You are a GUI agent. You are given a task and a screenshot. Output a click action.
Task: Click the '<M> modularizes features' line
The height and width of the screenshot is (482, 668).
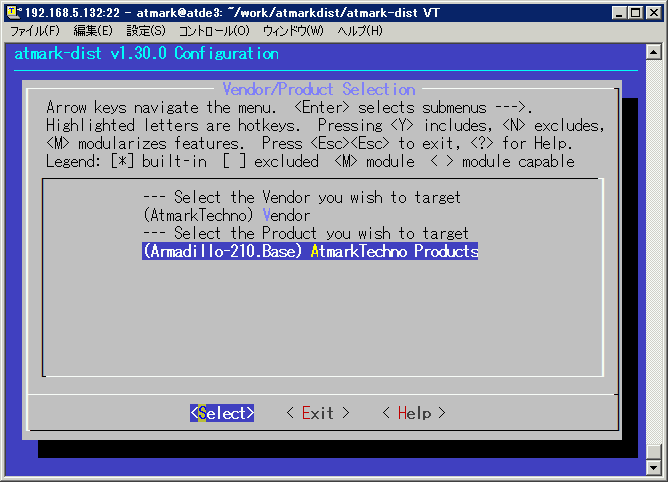(309, 143)
